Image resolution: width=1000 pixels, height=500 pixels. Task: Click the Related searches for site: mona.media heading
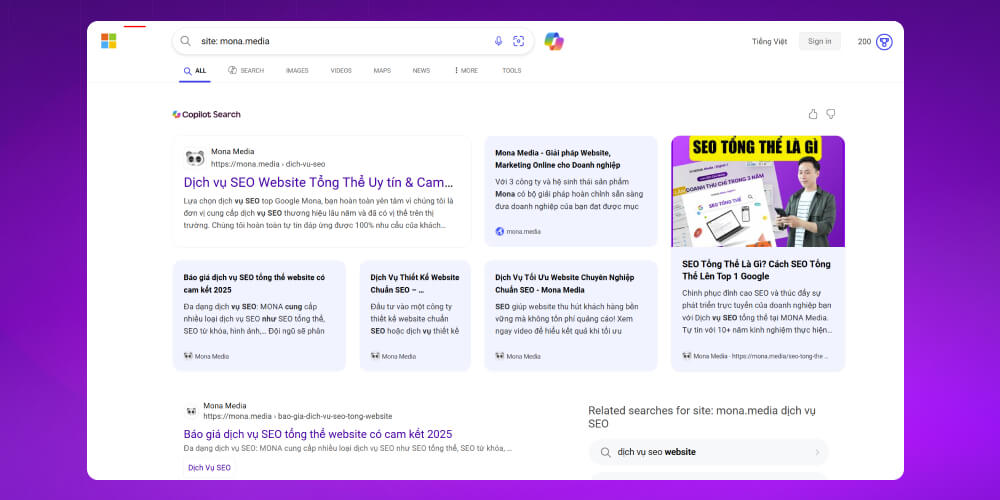pos(702,417)
